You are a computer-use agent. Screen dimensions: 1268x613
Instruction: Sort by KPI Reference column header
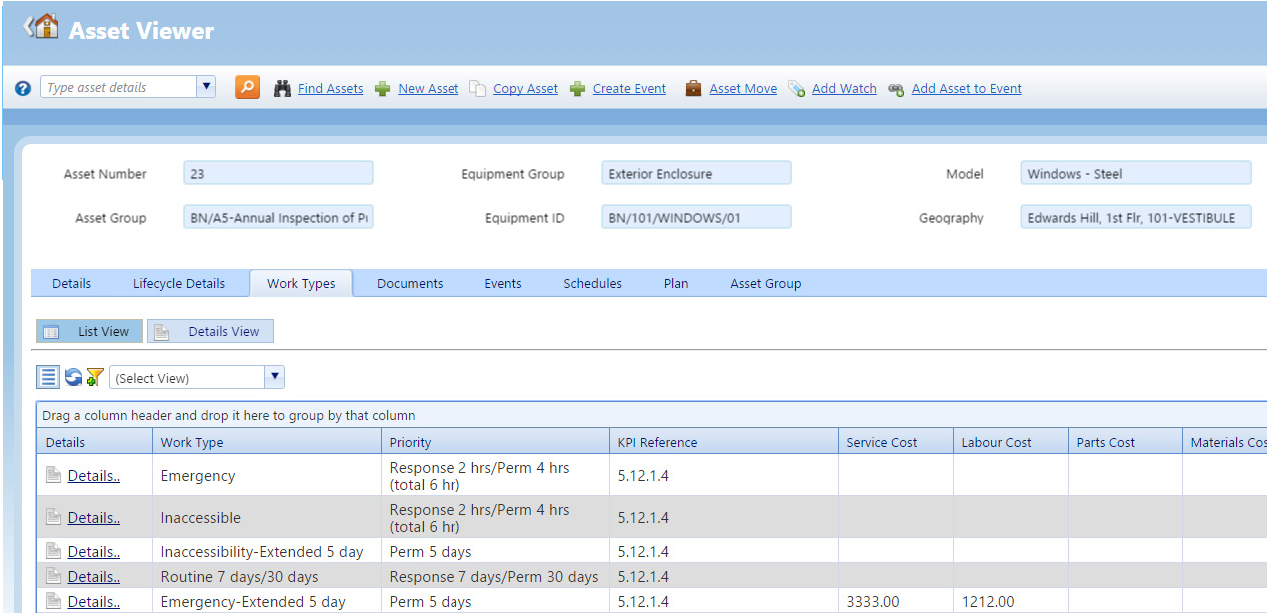pos(724,442)
